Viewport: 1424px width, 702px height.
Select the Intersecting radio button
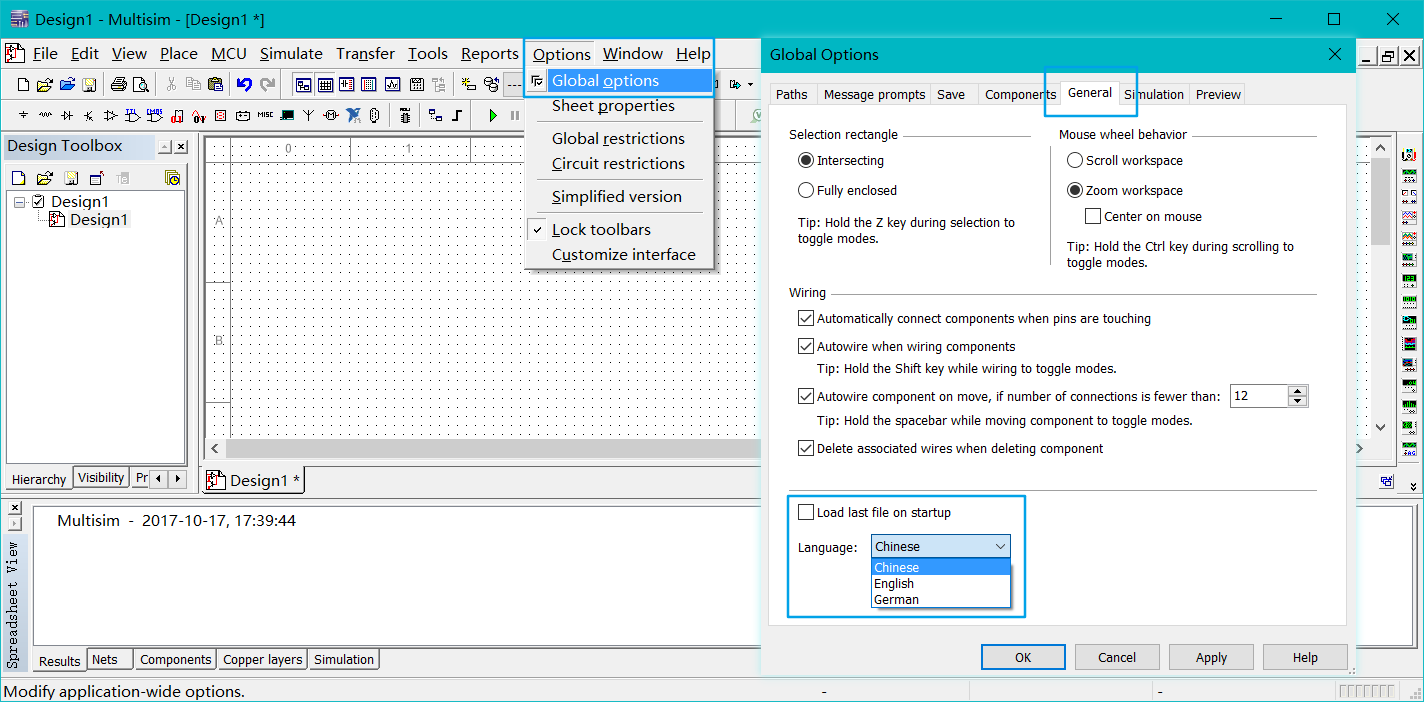pyautogui.click(x=806, y=160)
